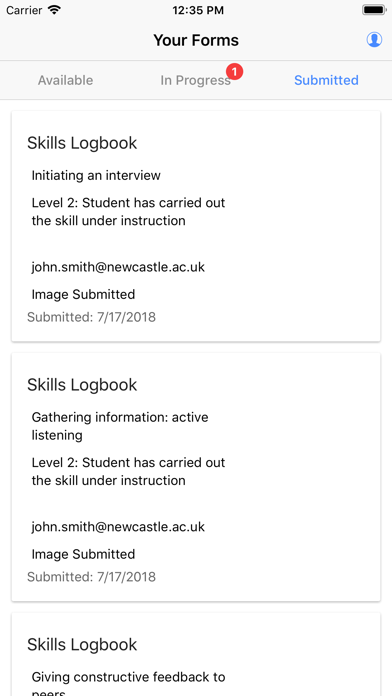Tap the first john.smith@newcastle.ac.uk email

click(118, 267)
